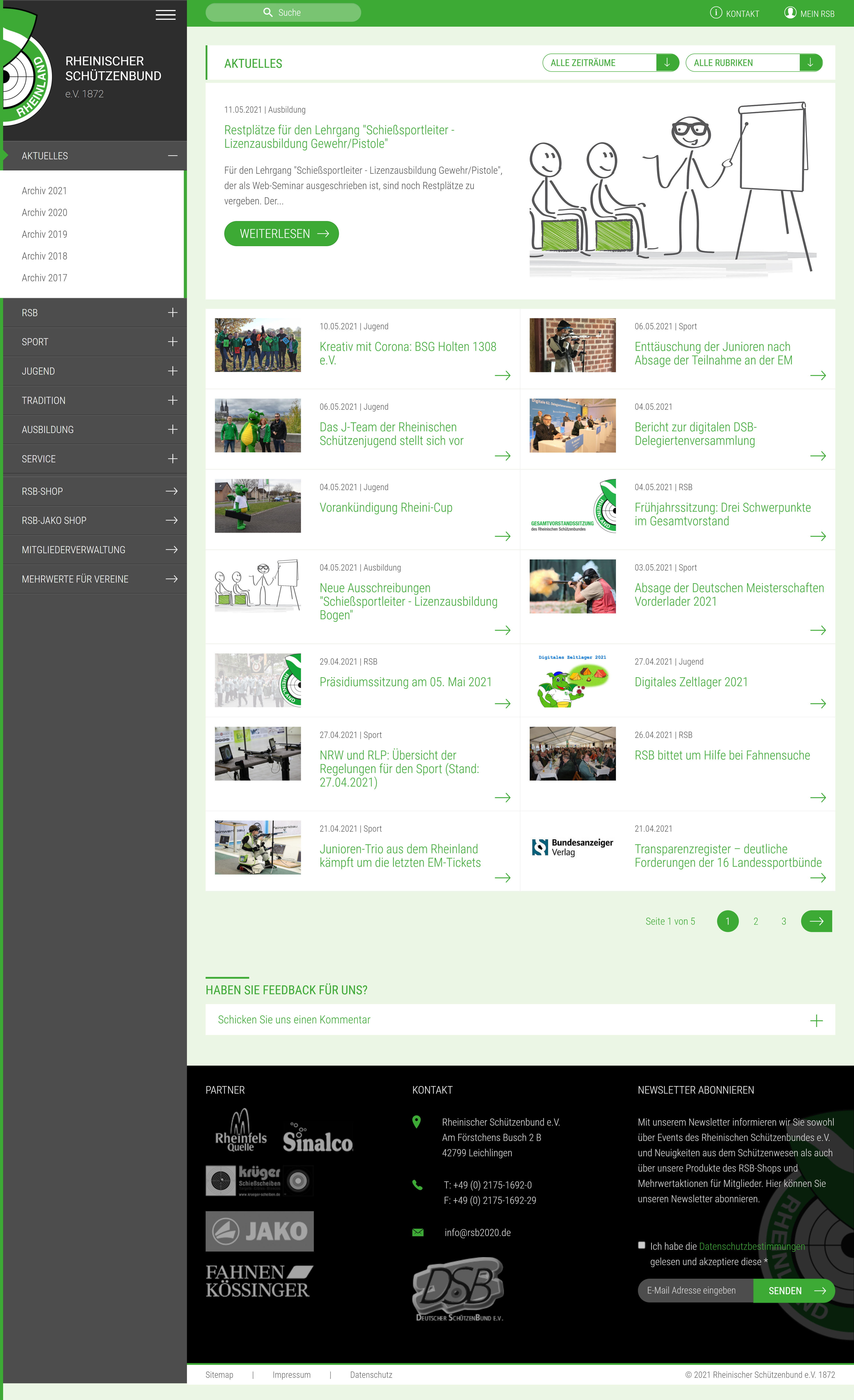
Task: Go to page 3 of news
Action: pyautogui.click(x=784, y=921)
